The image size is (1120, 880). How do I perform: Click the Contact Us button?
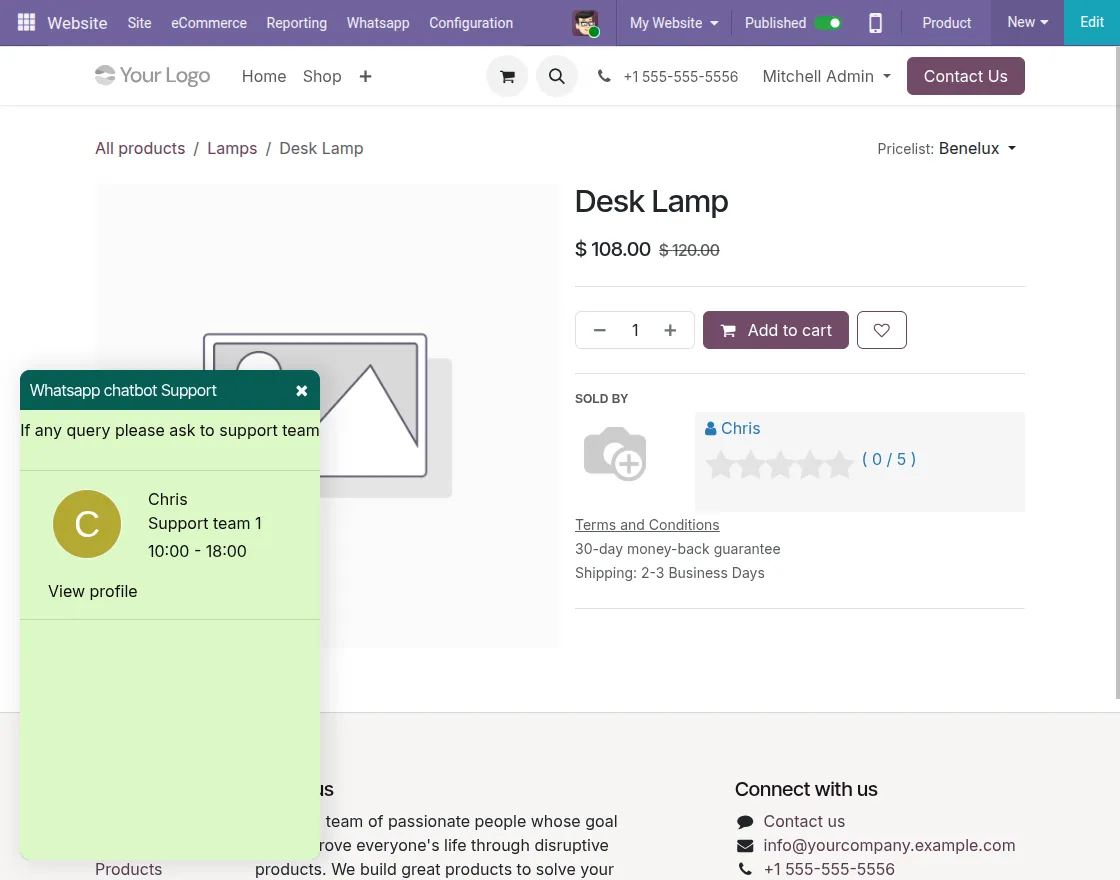[966, 76]
